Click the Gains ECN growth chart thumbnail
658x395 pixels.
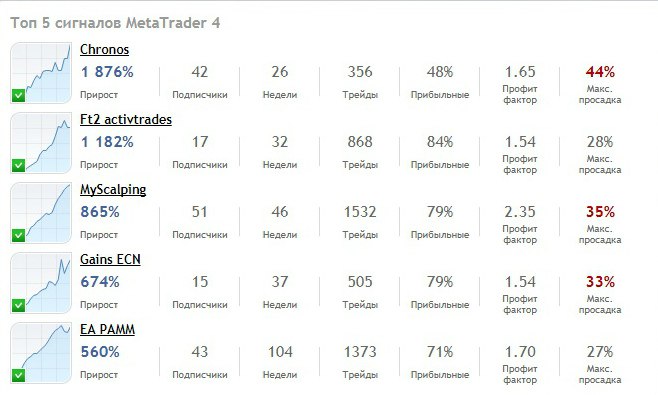(41, 283)
